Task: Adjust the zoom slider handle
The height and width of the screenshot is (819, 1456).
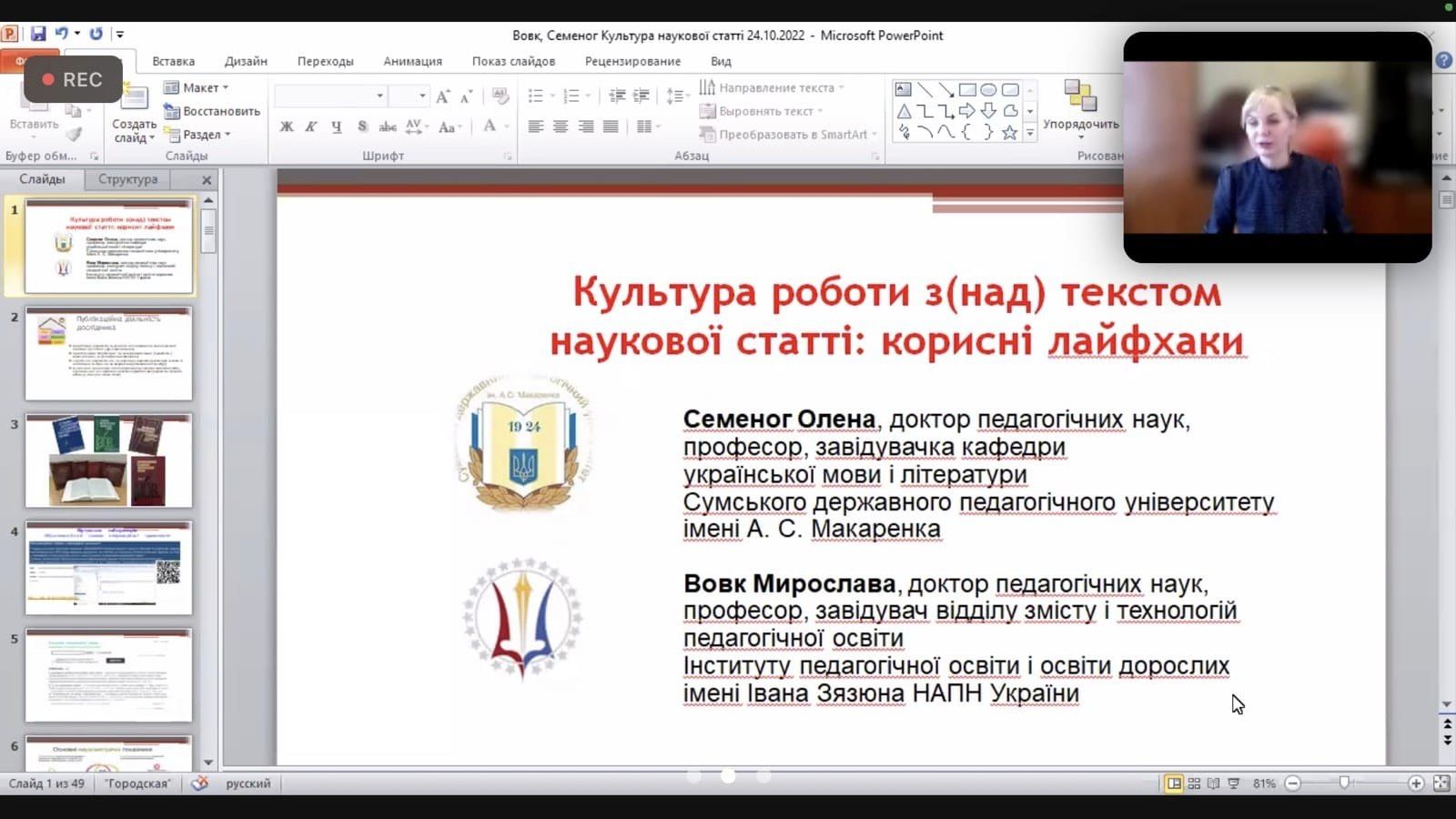Action: coord(1344,784)
